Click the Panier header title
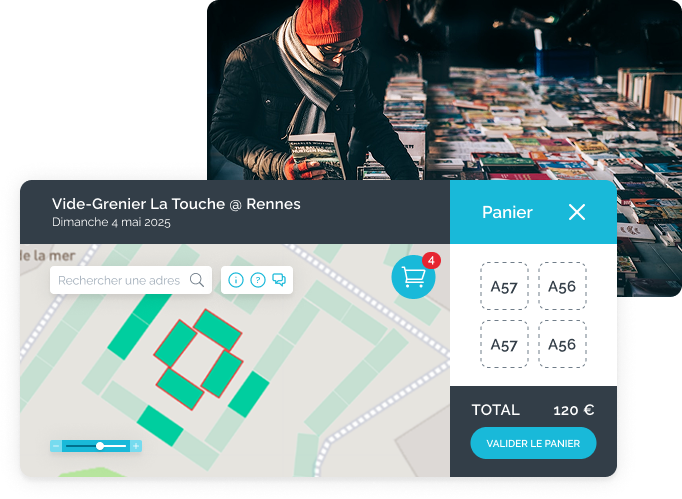This screenshot has height=499, width=682. click(x=507, y=212)
